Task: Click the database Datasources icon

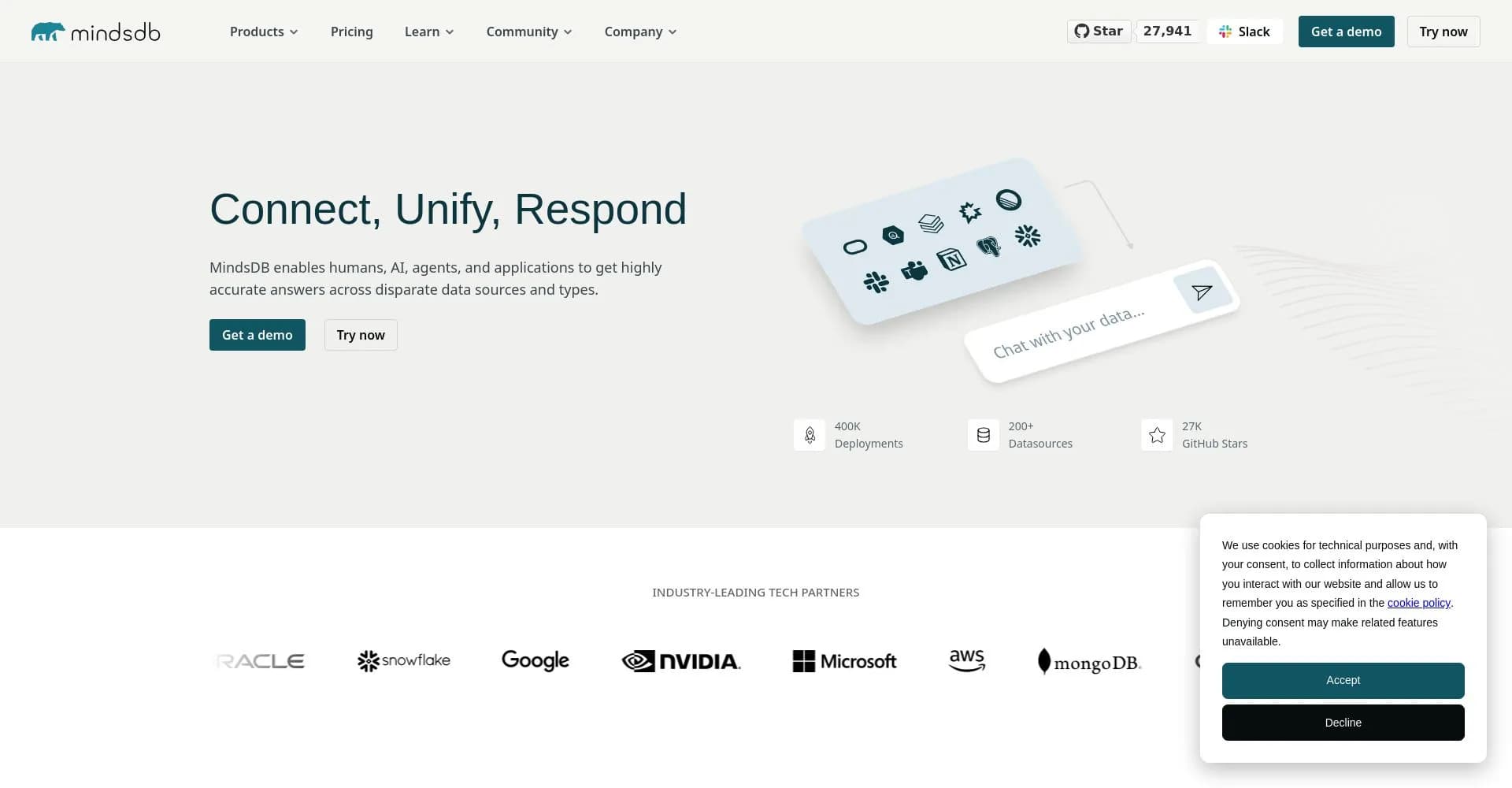Action: point(983,435)
